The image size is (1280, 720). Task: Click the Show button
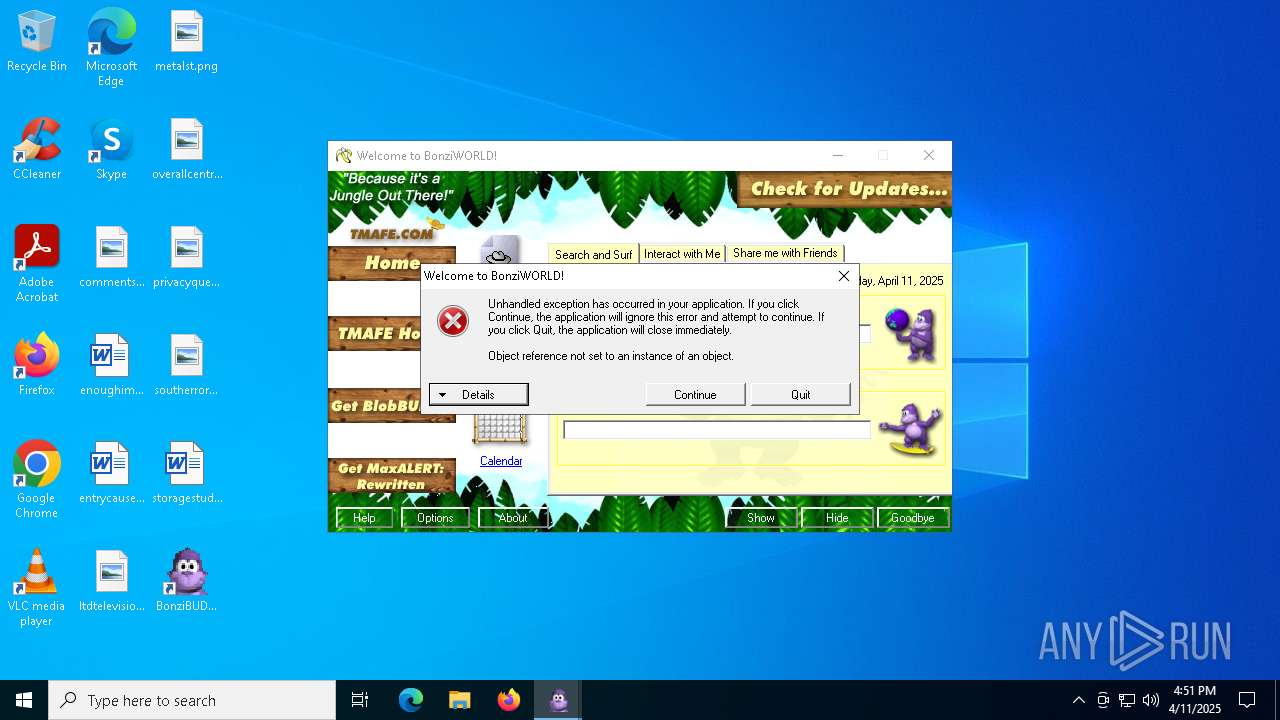(x=761, y=518)
